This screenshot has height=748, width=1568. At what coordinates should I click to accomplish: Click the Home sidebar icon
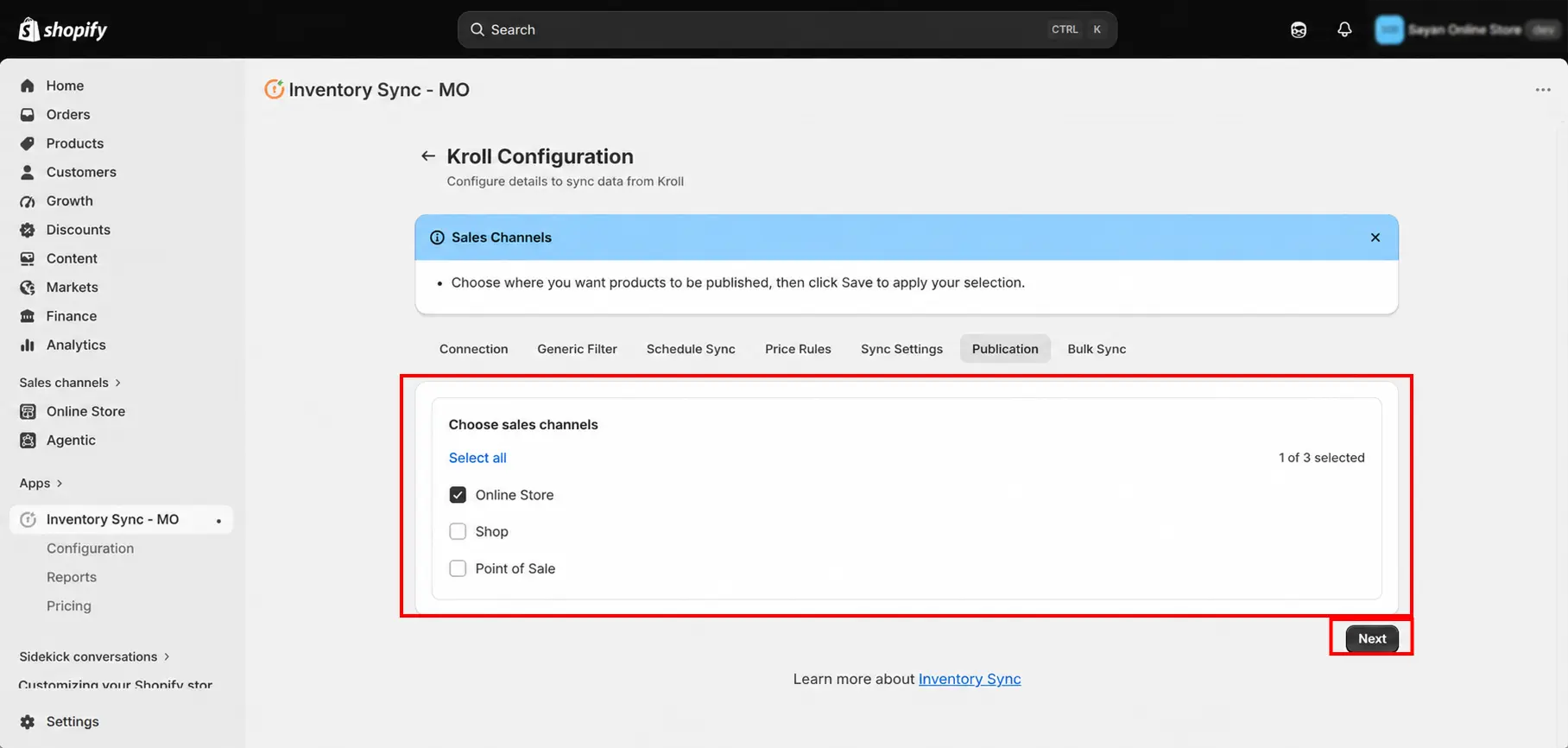(28, 86)
